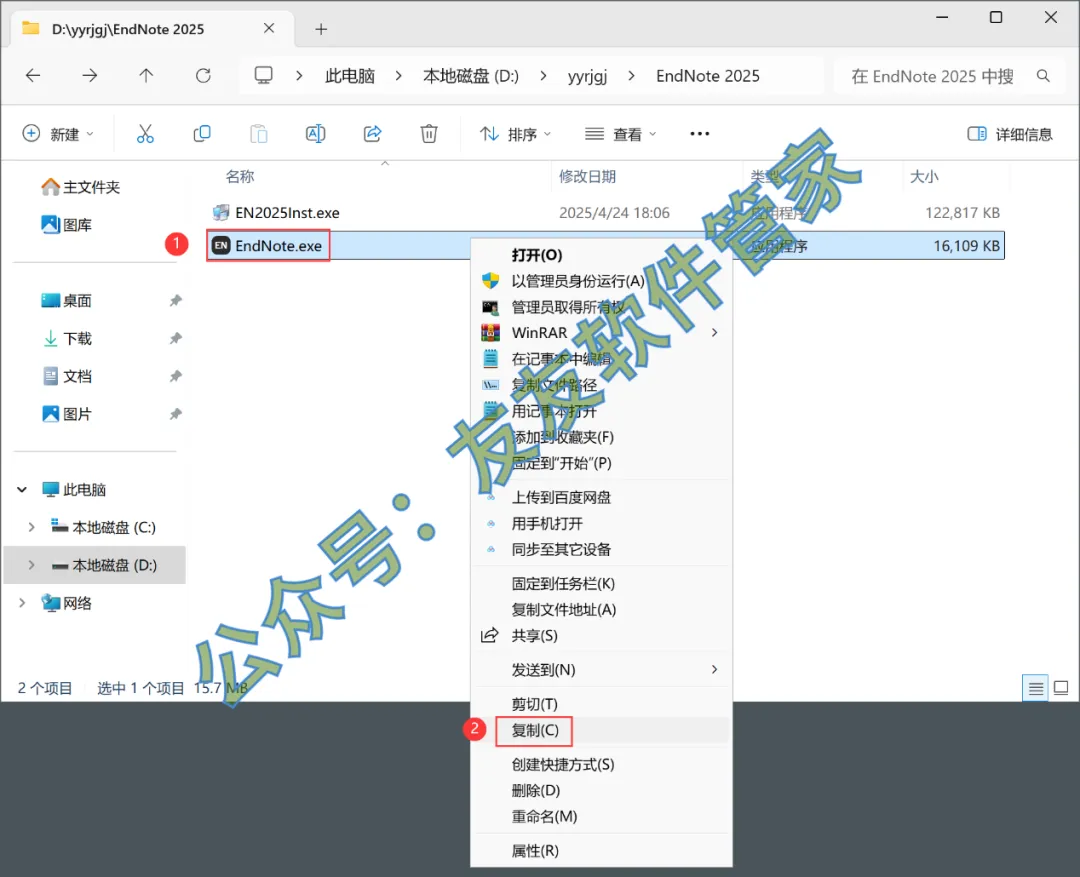Expand 本地磁盘 (C:) tree node
Screen dimensions: 1080x877
(31, 527)
